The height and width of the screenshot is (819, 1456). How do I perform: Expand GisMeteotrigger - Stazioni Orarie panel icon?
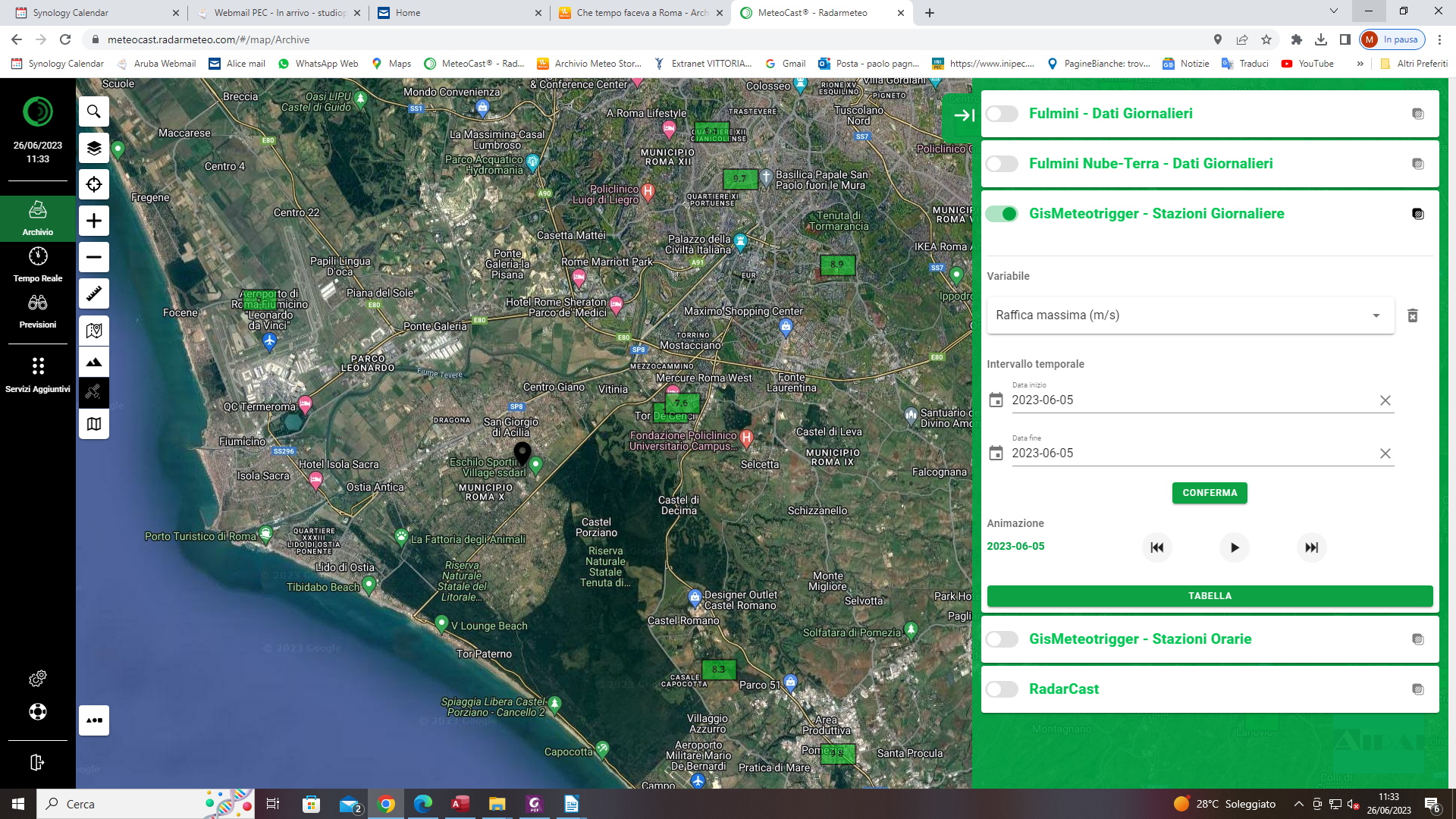coord(1417,639)
